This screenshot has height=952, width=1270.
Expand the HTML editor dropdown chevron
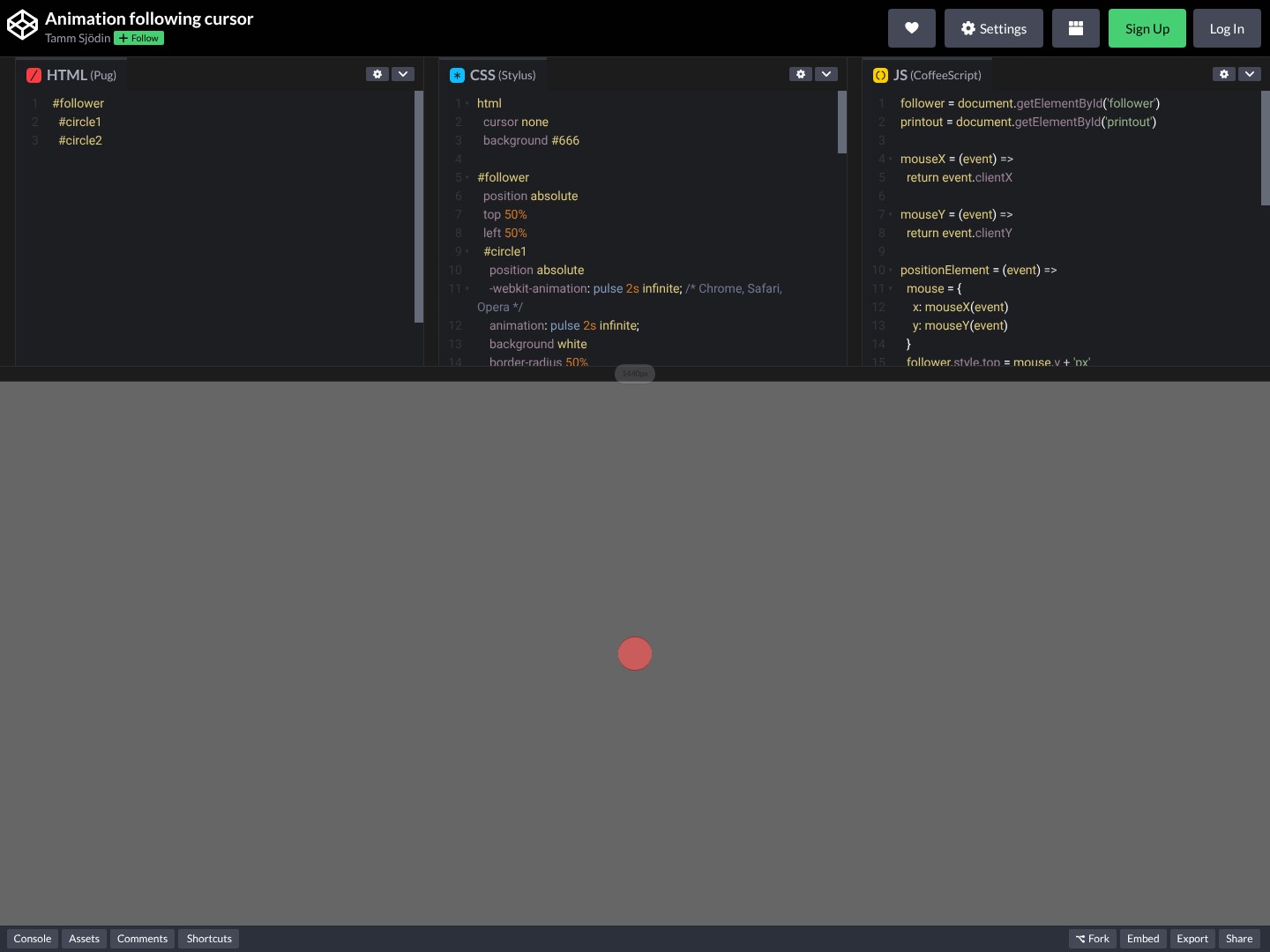(x=403, y=75)
